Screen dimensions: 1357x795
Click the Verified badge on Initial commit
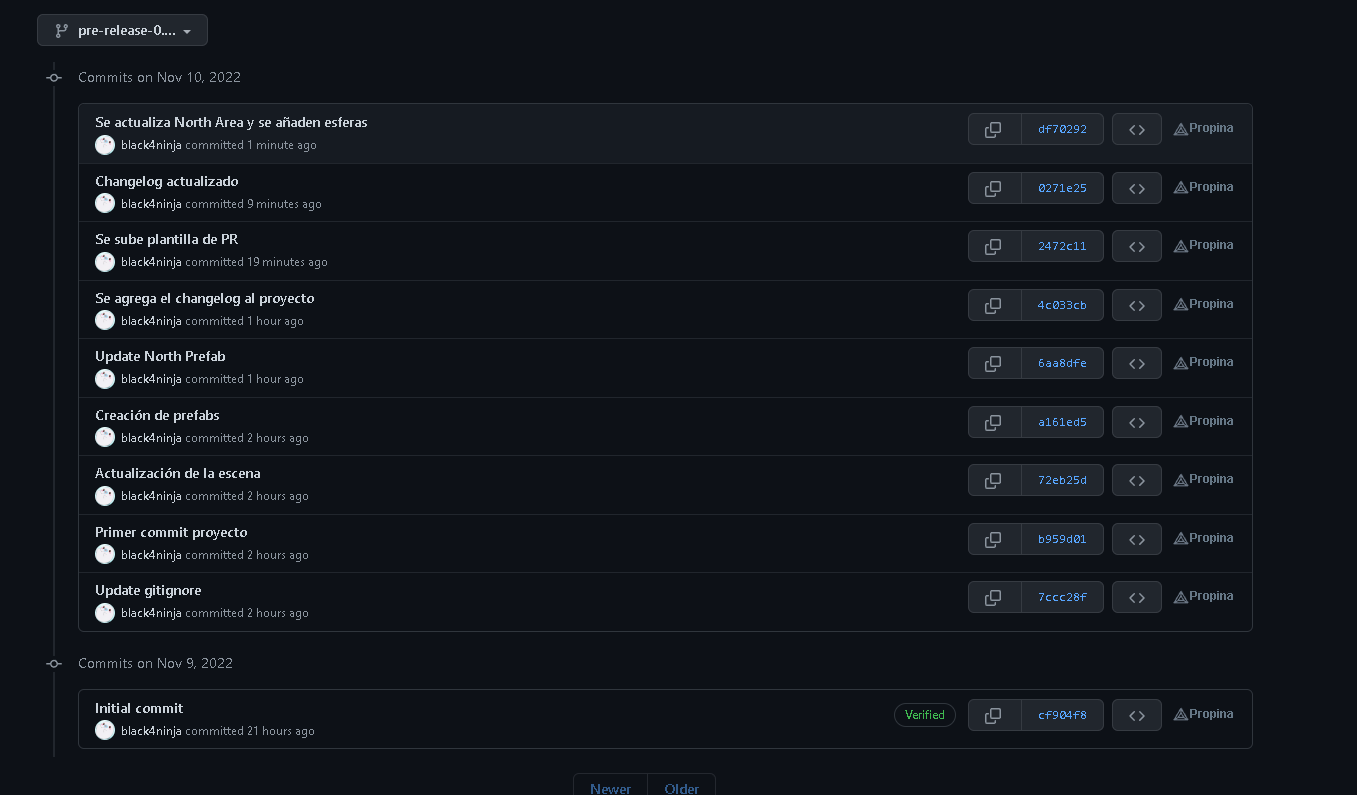tap(924, 715)
